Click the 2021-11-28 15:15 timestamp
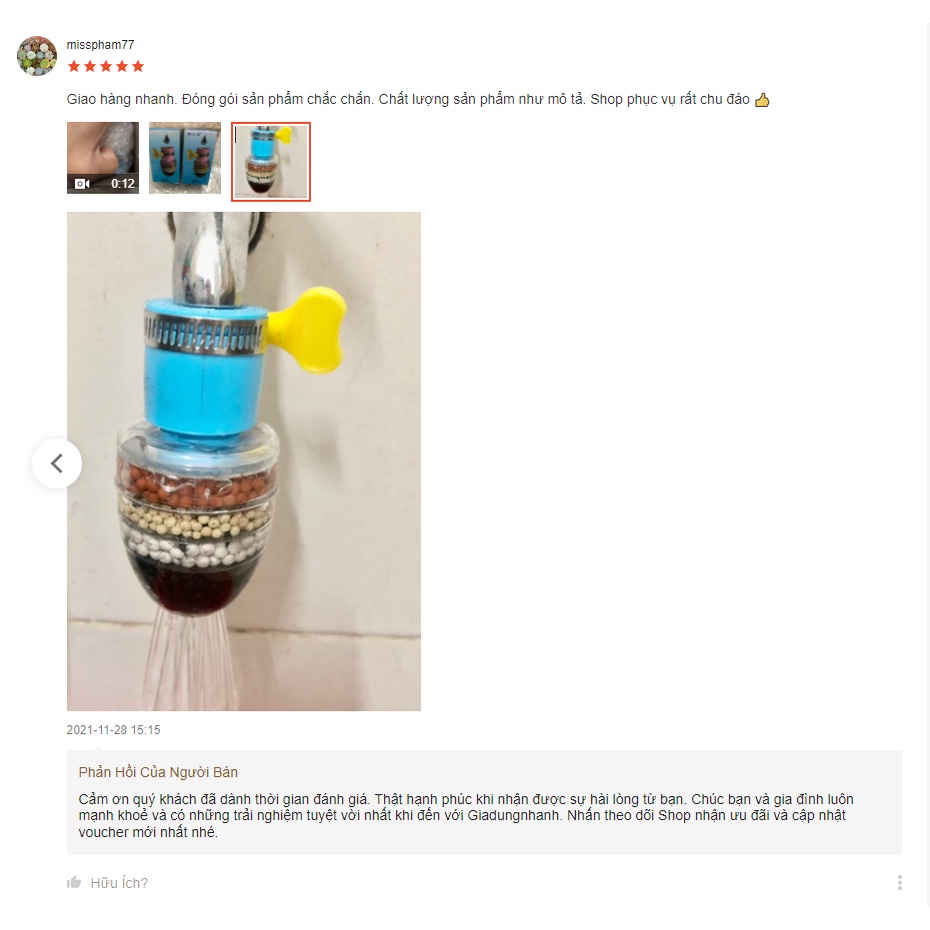The height and width of the screenshot is (930, 930). click(113, 730)
